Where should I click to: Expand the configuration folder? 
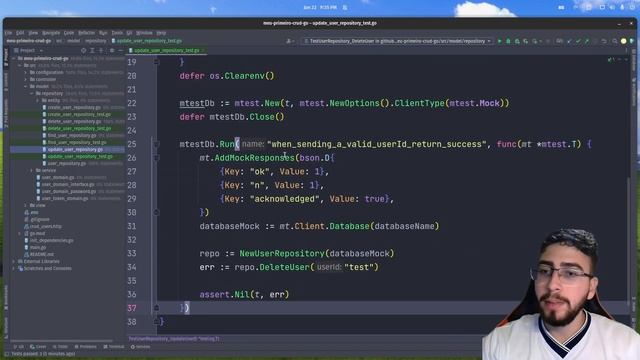(26, 72)
